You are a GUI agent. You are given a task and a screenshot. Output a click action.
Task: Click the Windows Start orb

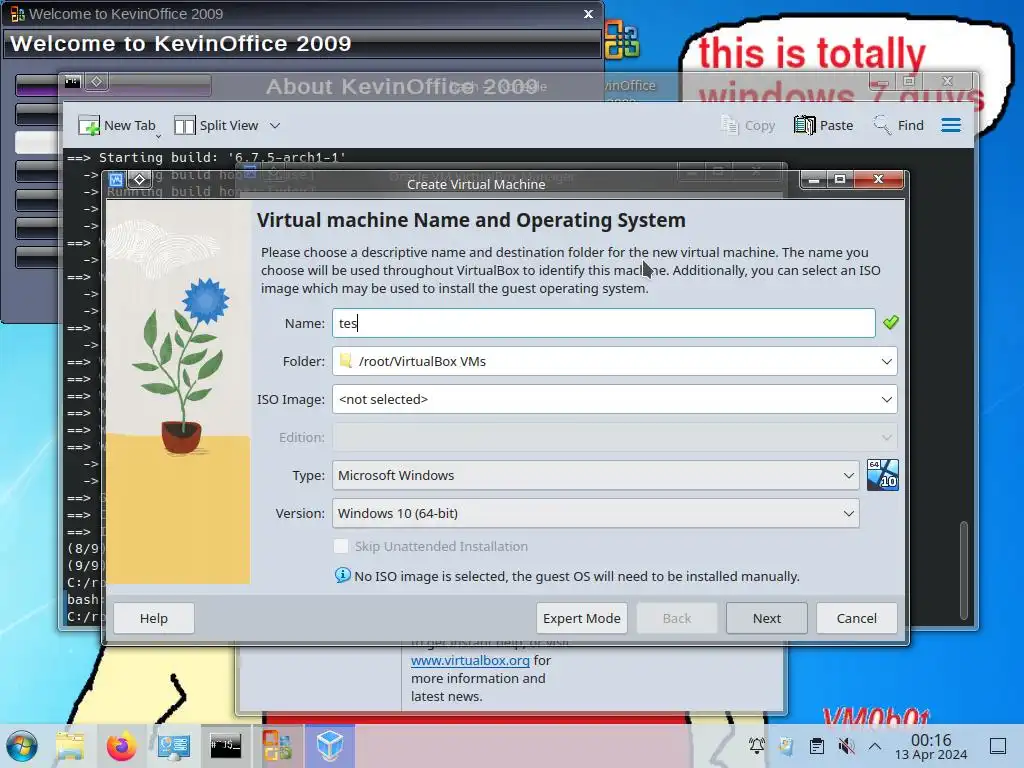(x=22, y=746)
